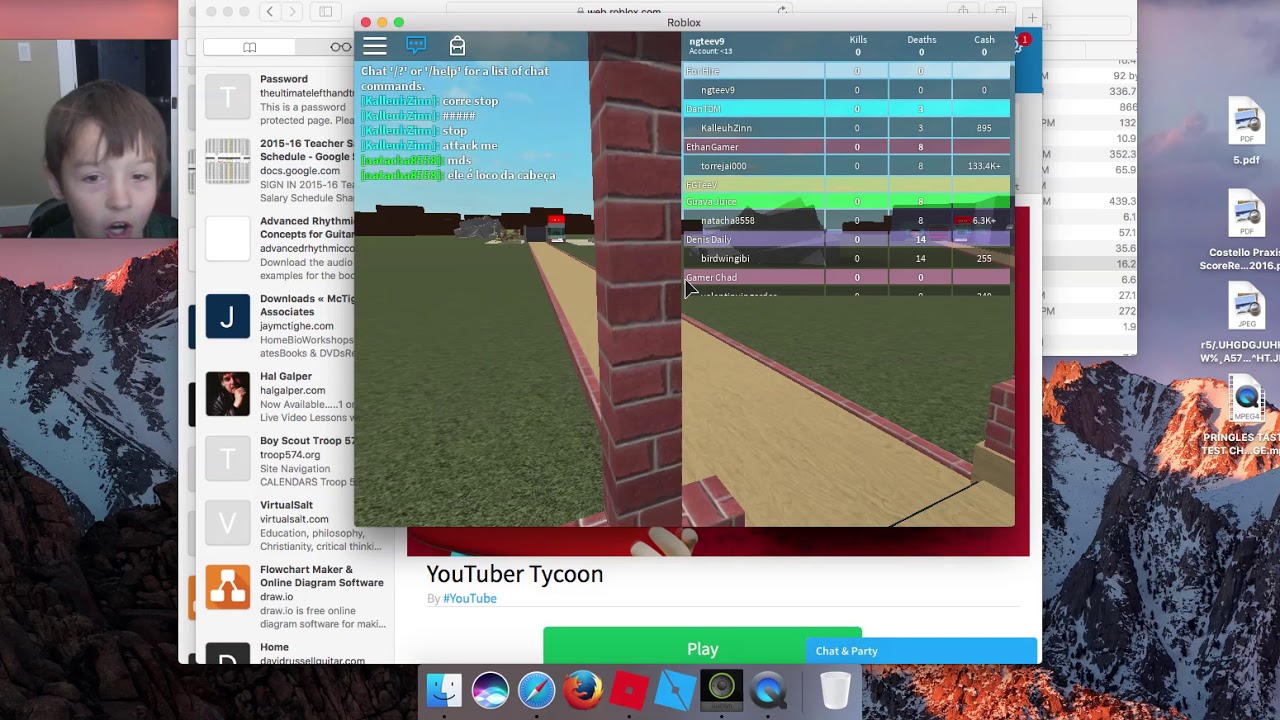This screenshot has height=720, width=1280.
Task: Open Firefox from the Dock
Action: click(582, 690)
